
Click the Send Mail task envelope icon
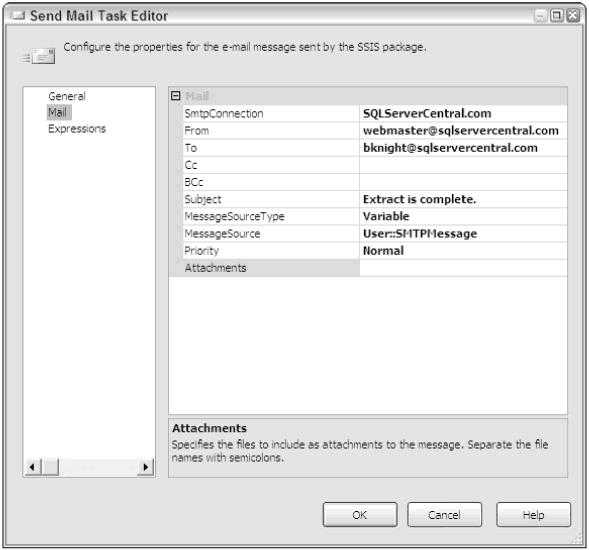(x=38, y=56)
